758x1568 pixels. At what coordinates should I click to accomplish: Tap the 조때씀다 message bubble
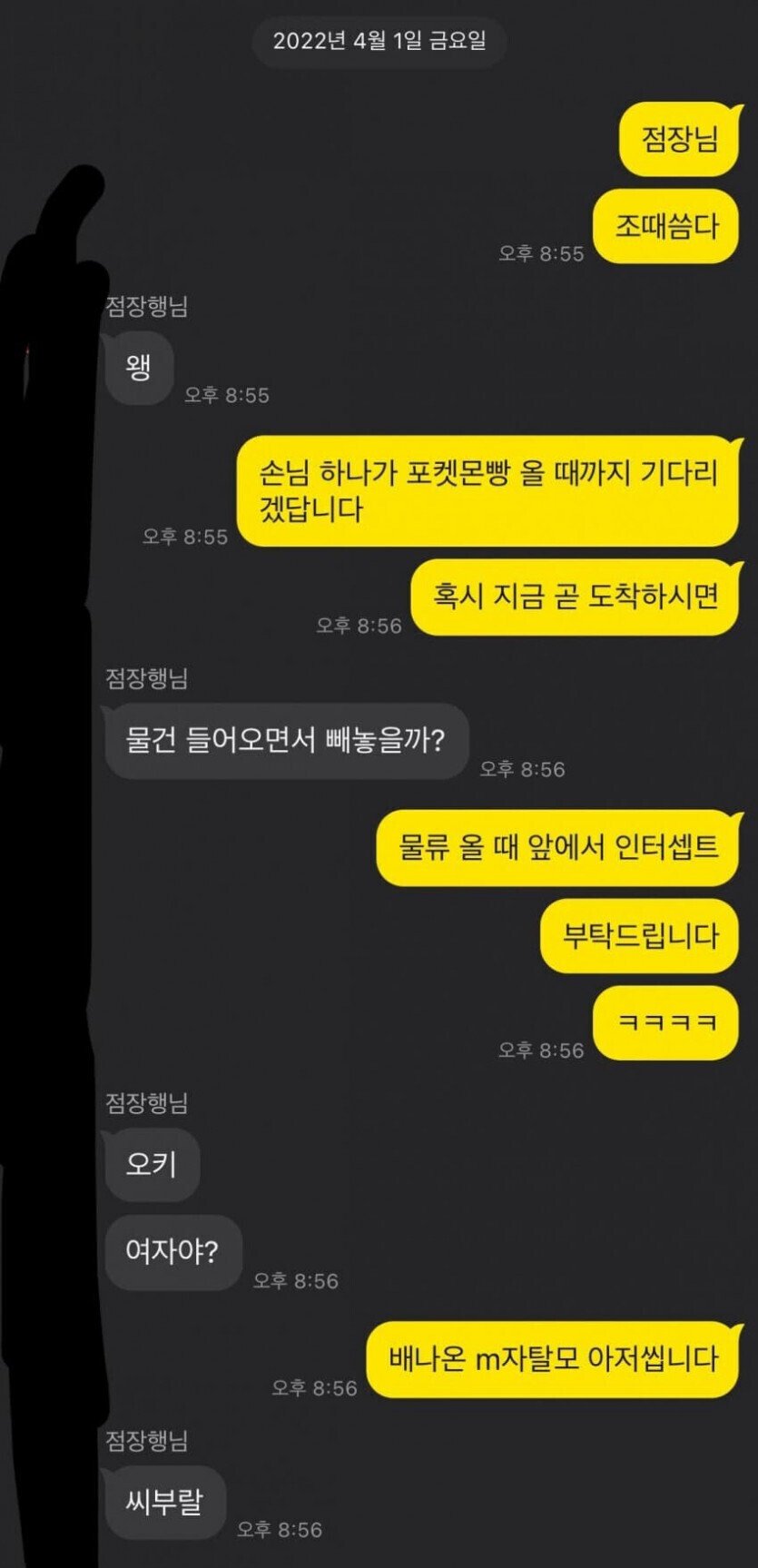666,226
